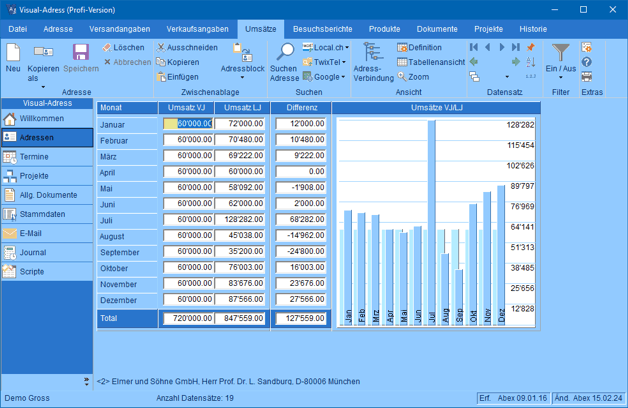The width and height of the screenshot is (628, 408).
Task: Go to previous record arrow
Action: click(x=488, y=47)
